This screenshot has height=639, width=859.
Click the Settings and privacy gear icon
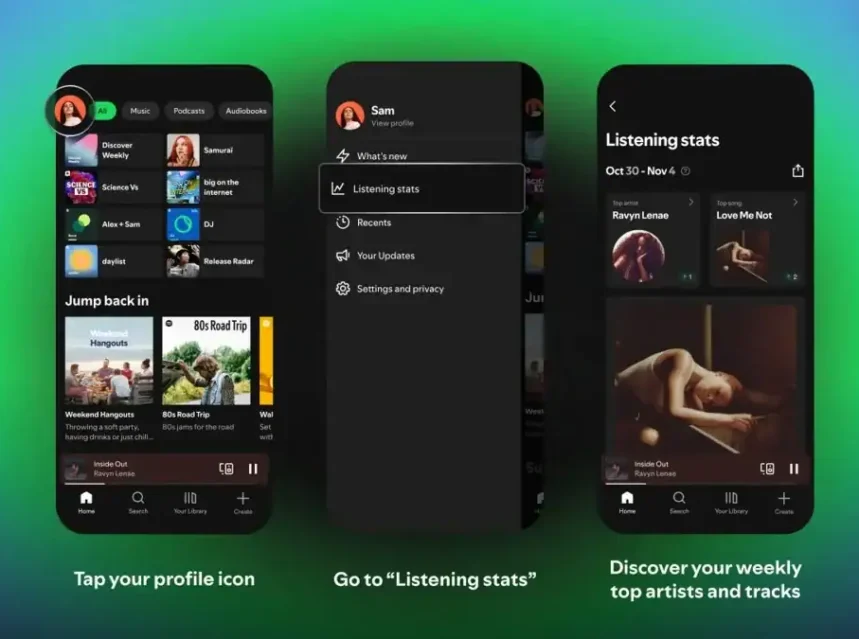click(343, 289)
